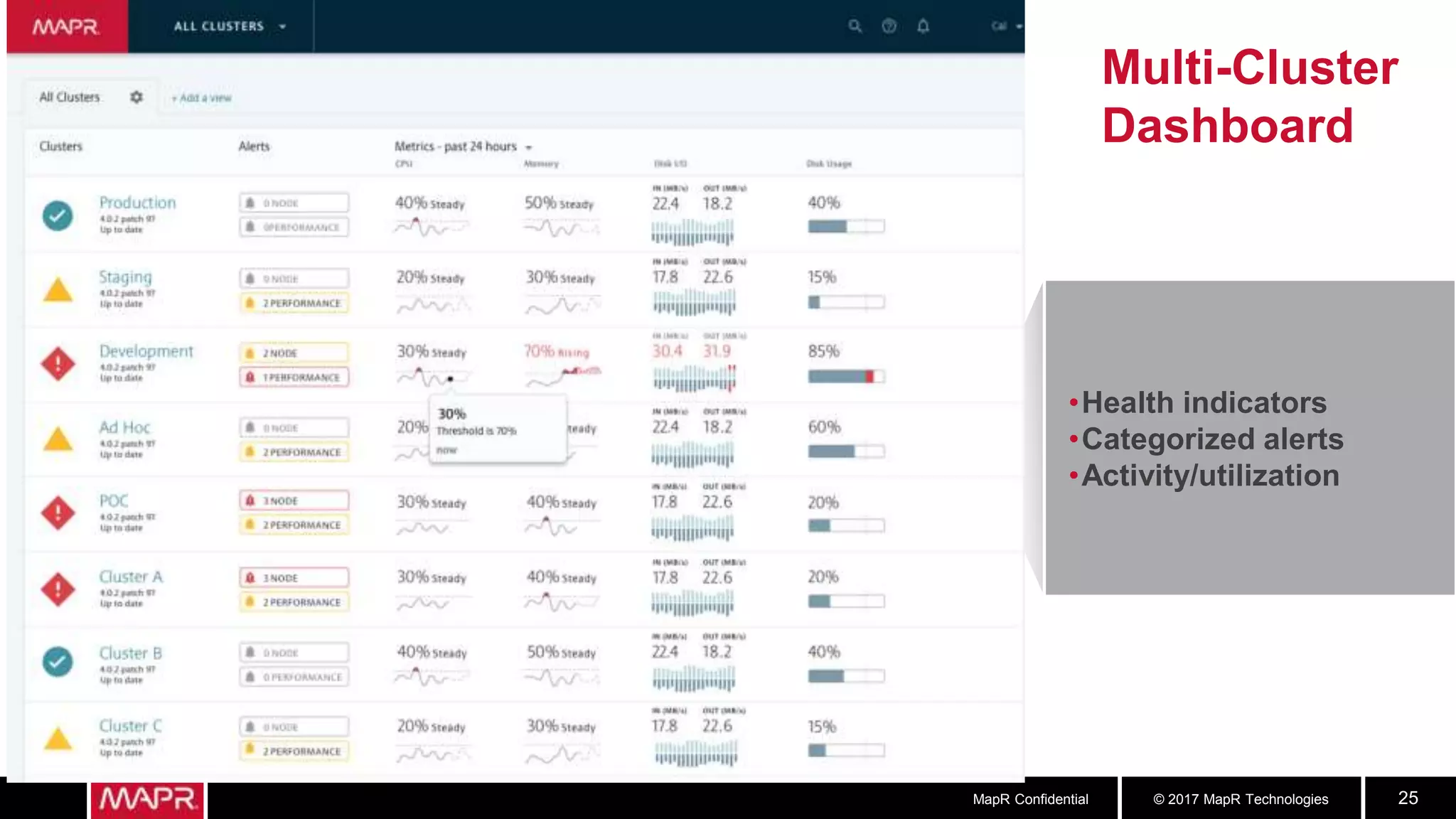Click the Ad Hoc warning triangle icon
1456x819 pixels.
click(58, 439)
